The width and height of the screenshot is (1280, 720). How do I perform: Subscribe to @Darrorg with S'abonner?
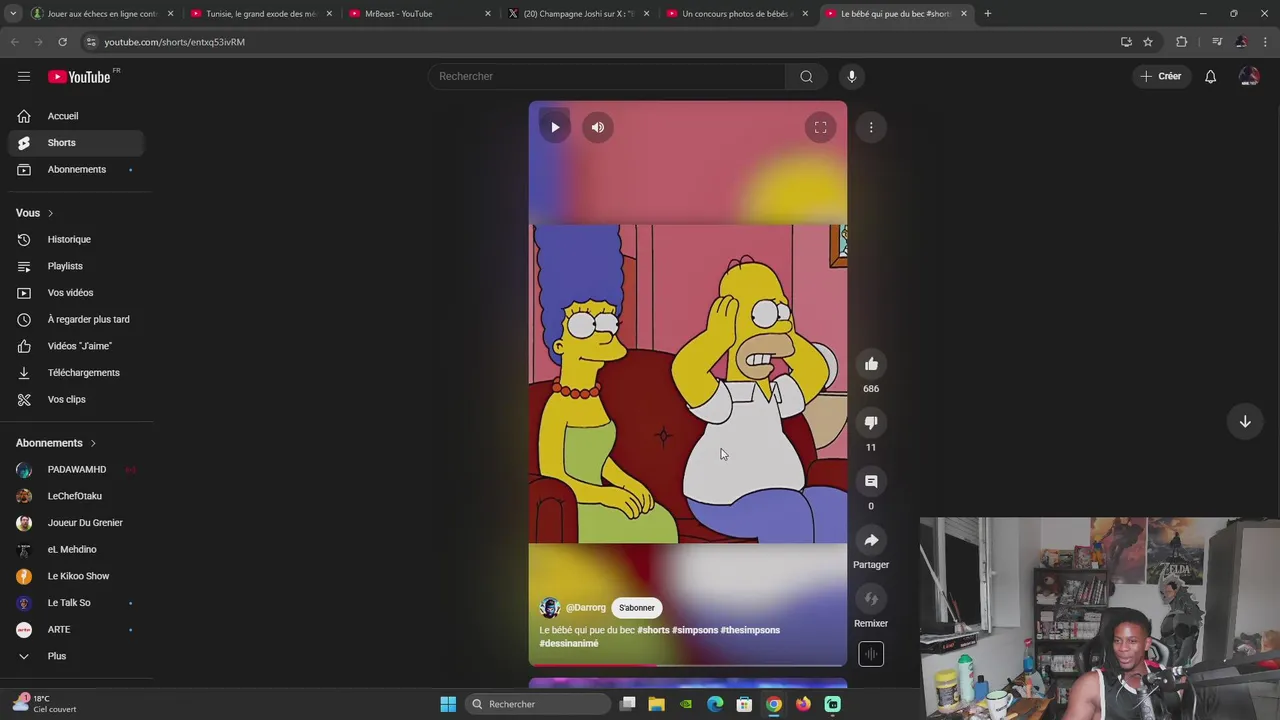(x=637, y=607)
